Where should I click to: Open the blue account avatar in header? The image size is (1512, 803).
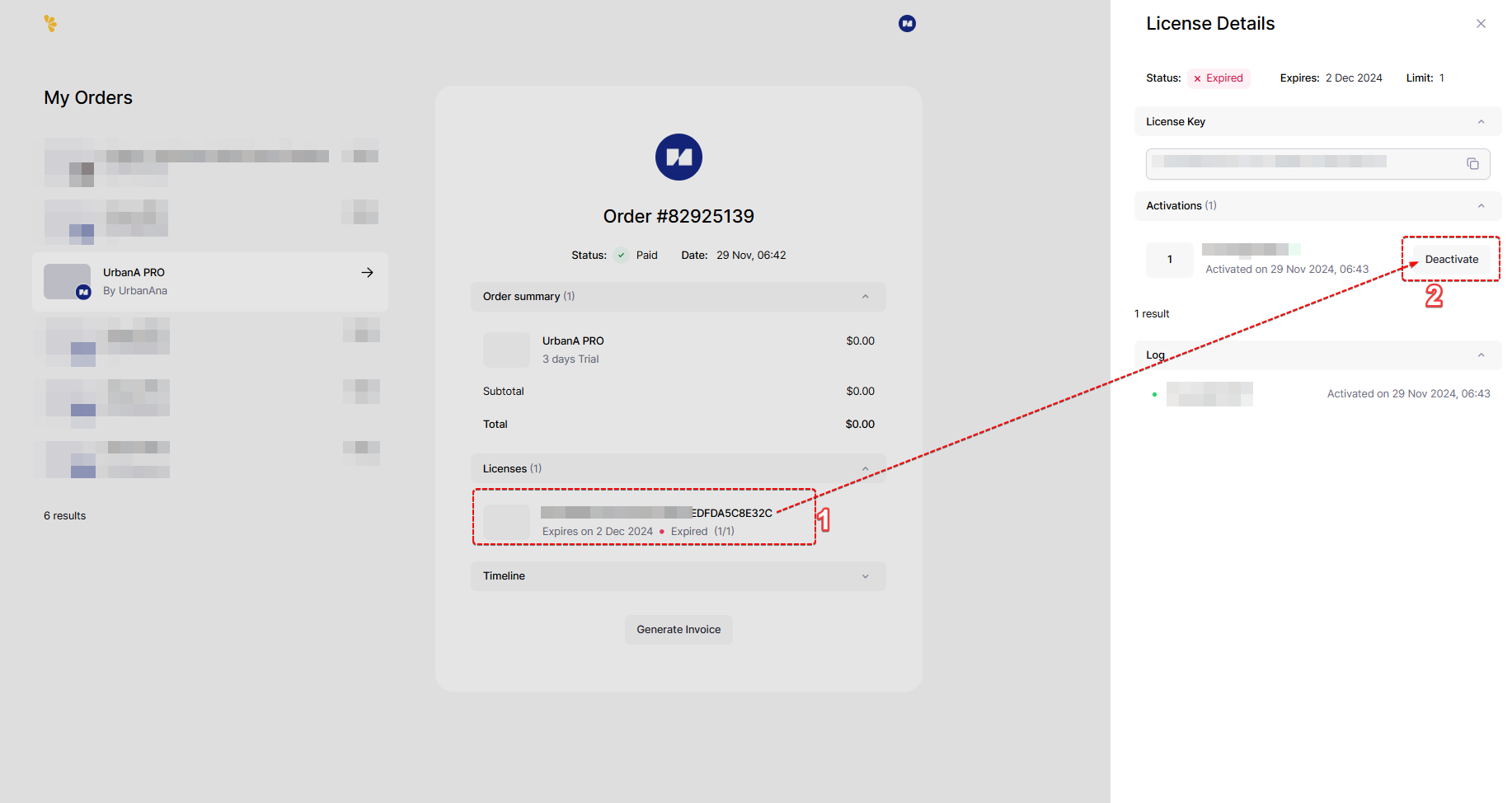907,24
